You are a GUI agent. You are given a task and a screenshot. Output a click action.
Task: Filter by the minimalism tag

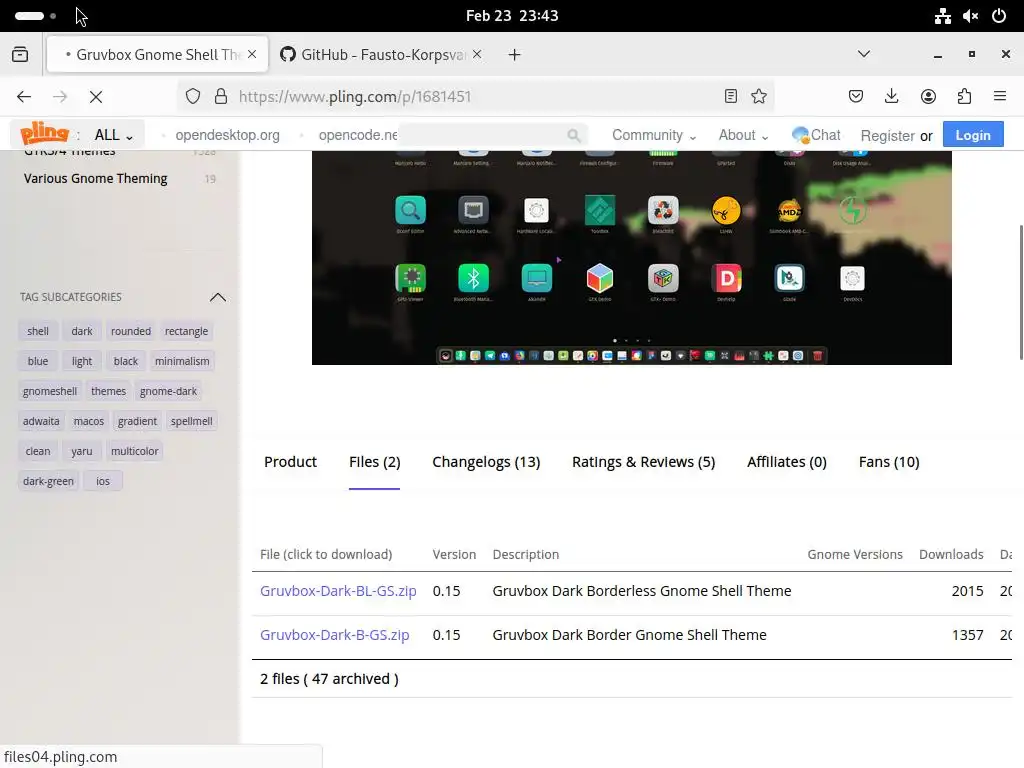point(182,361)
